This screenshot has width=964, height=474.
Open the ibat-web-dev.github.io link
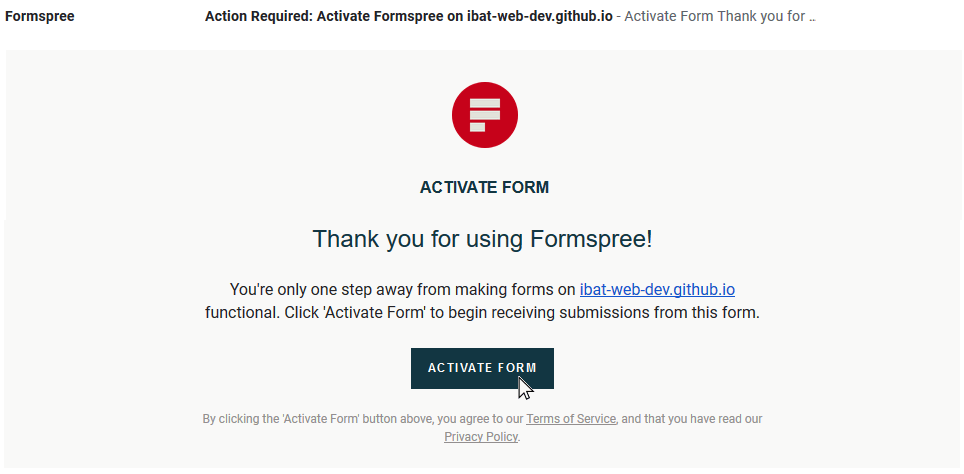click(x=657, y=290)
